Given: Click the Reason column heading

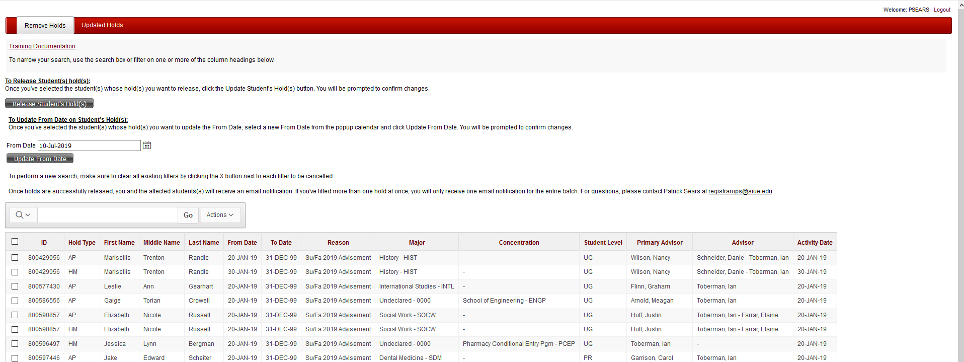Looking at the screenshot, I should 338,243.
